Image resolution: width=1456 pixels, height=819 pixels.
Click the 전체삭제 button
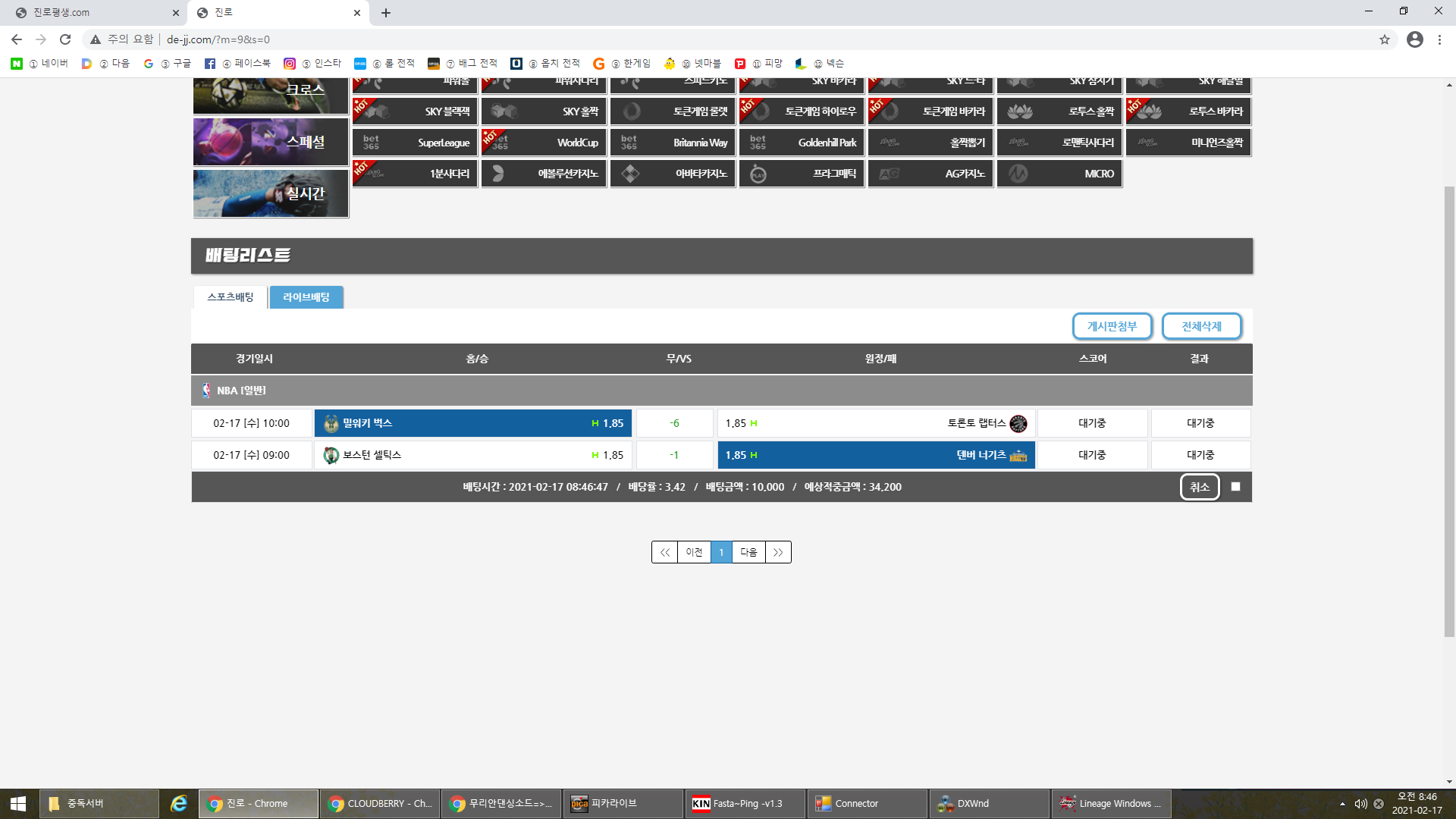(x=1201, y=326)
